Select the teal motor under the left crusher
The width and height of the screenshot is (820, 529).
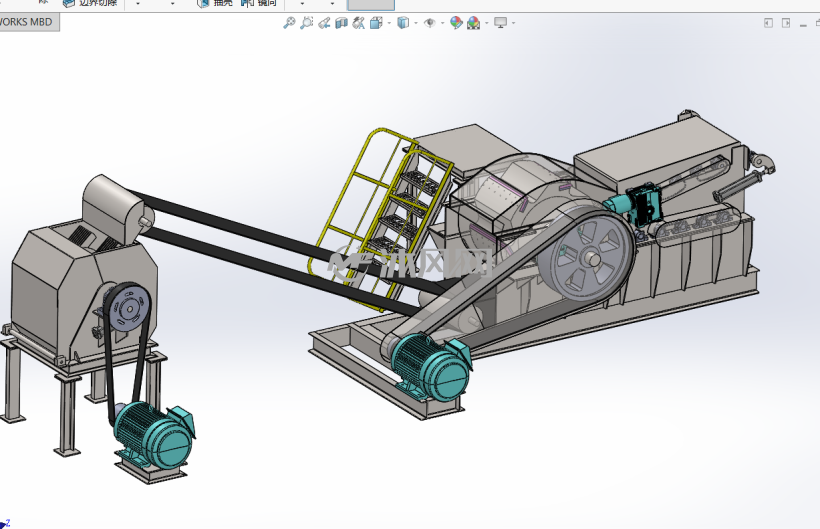tap(155, 434)
